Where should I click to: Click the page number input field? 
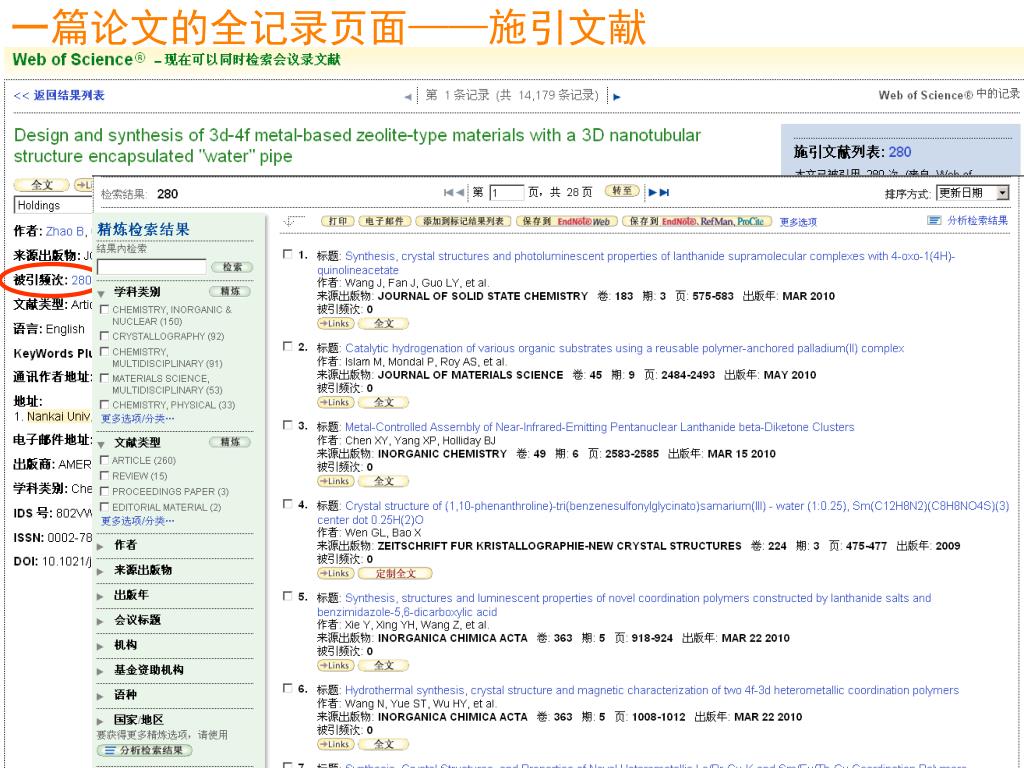click(506, 193)
